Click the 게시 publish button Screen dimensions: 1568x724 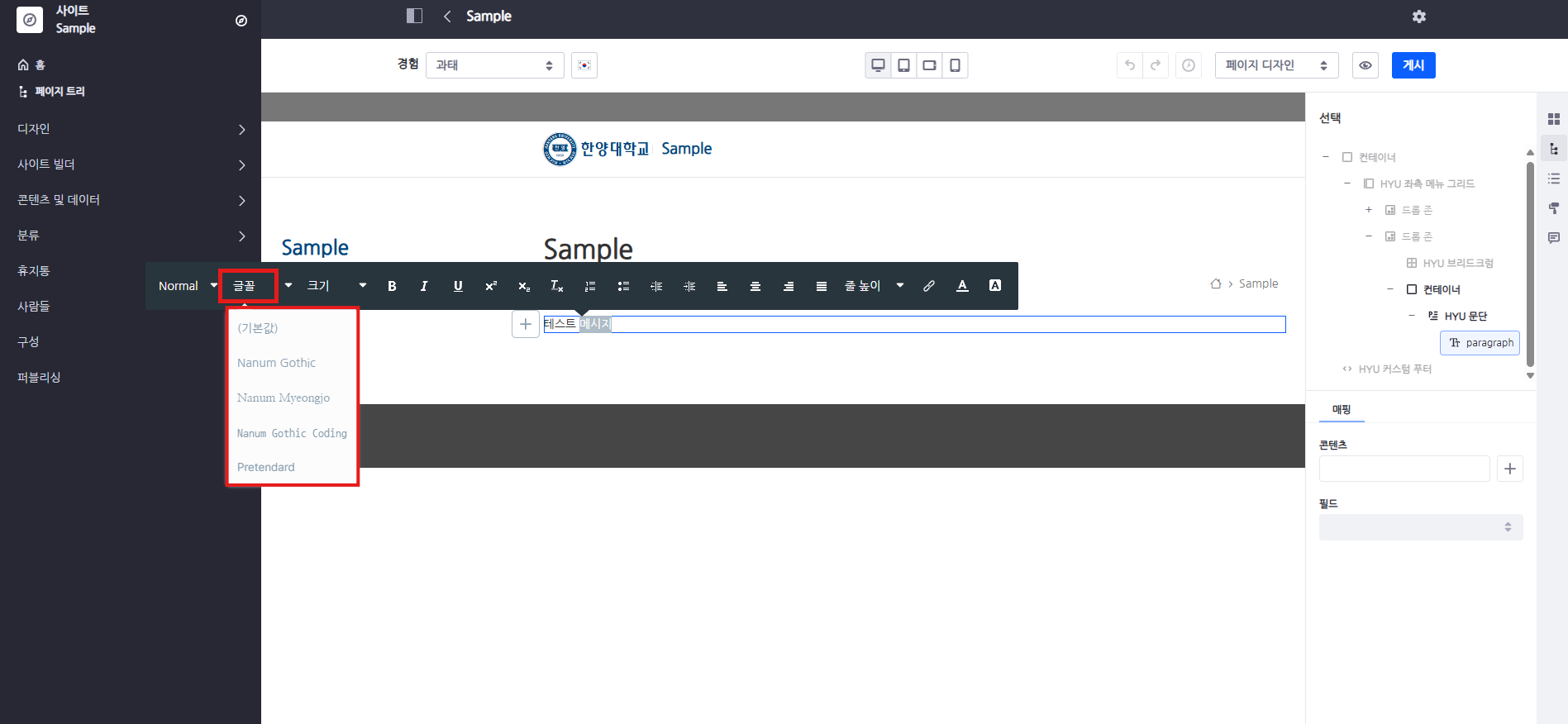[x=1413, y=65]
